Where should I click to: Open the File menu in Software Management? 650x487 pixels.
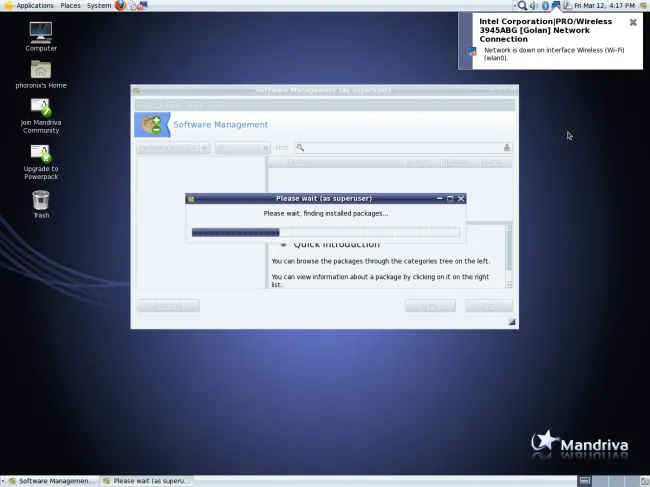click(x=144, y=105)
